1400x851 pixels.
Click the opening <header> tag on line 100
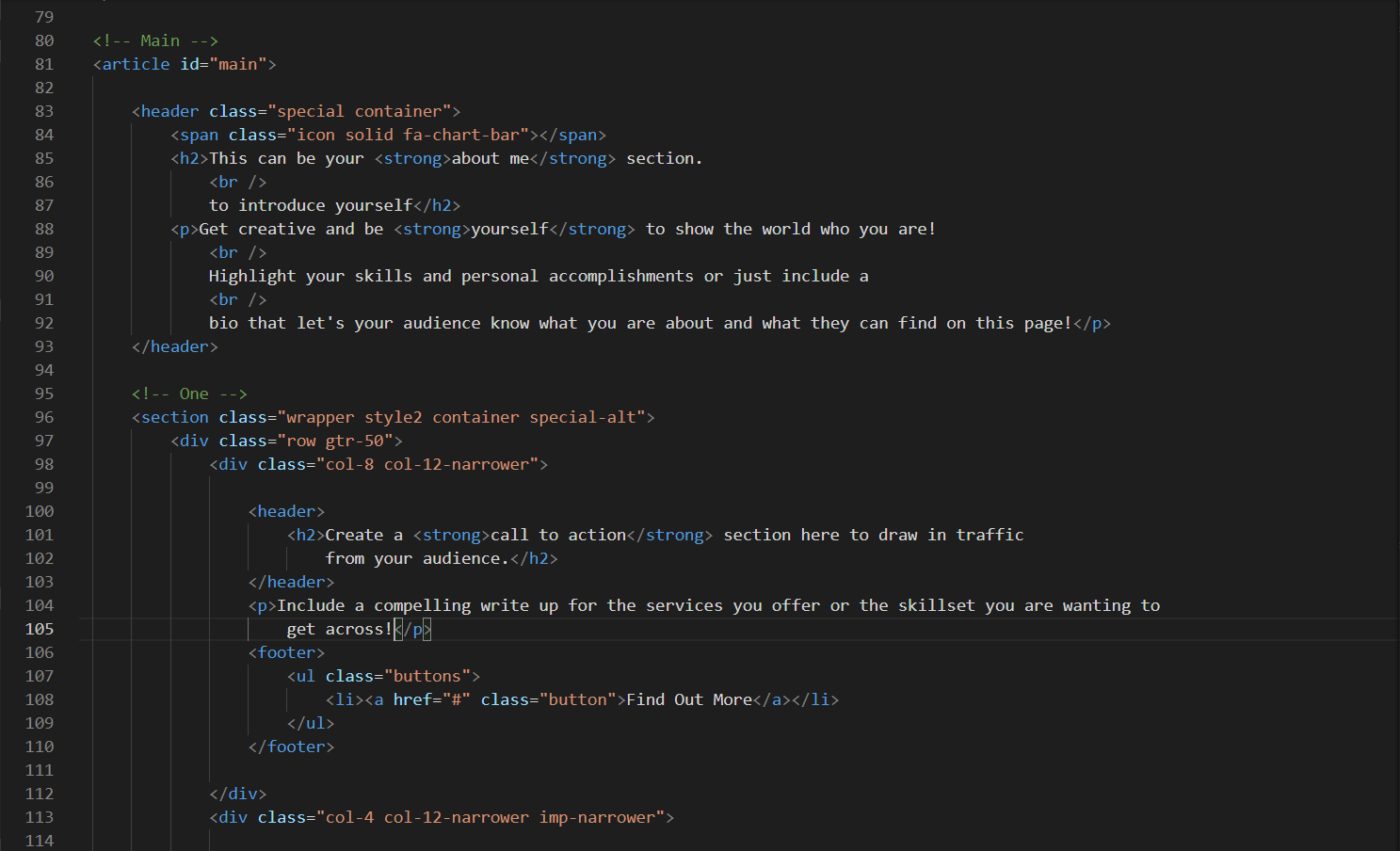(286, 511)
